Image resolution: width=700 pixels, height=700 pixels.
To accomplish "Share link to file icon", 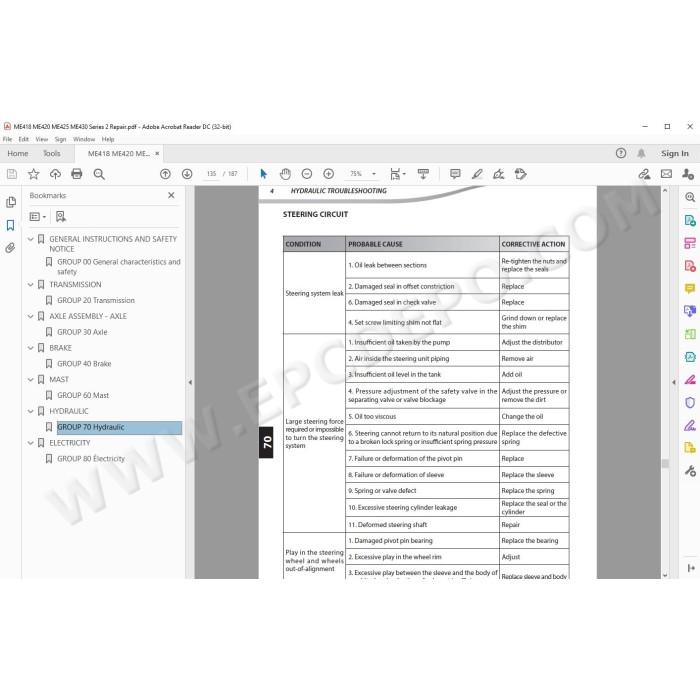I will click(644, 174).
